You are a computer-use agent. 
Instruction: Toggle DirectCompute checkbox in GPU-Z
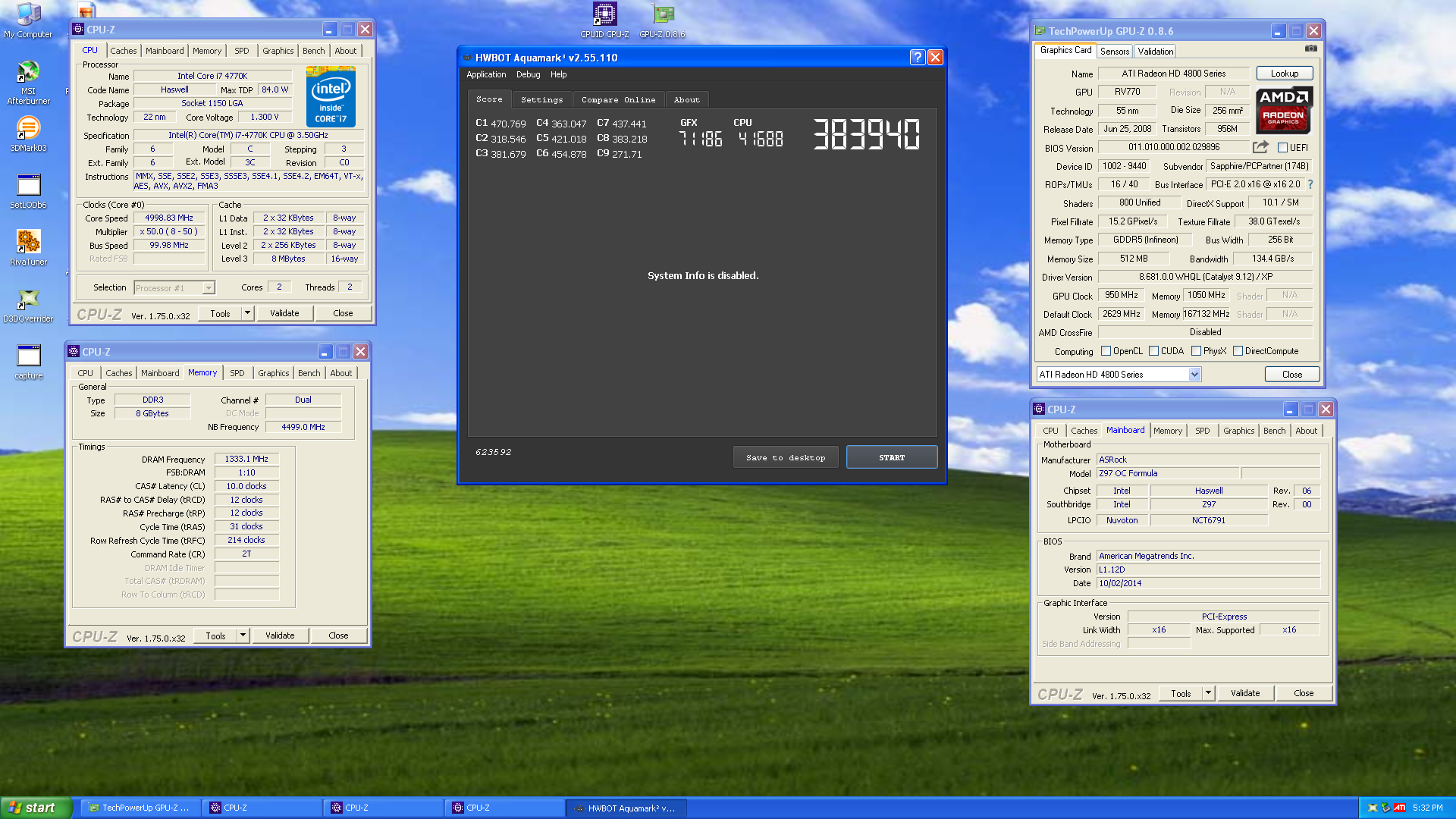tap(1238, 351)
